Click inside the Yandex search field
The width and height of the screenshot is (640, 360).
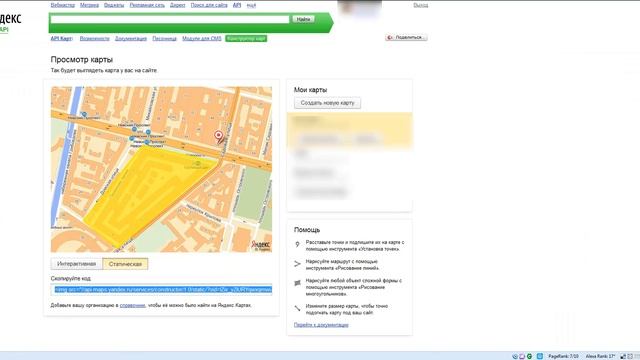pyautogui.click(x=170, y=19)
